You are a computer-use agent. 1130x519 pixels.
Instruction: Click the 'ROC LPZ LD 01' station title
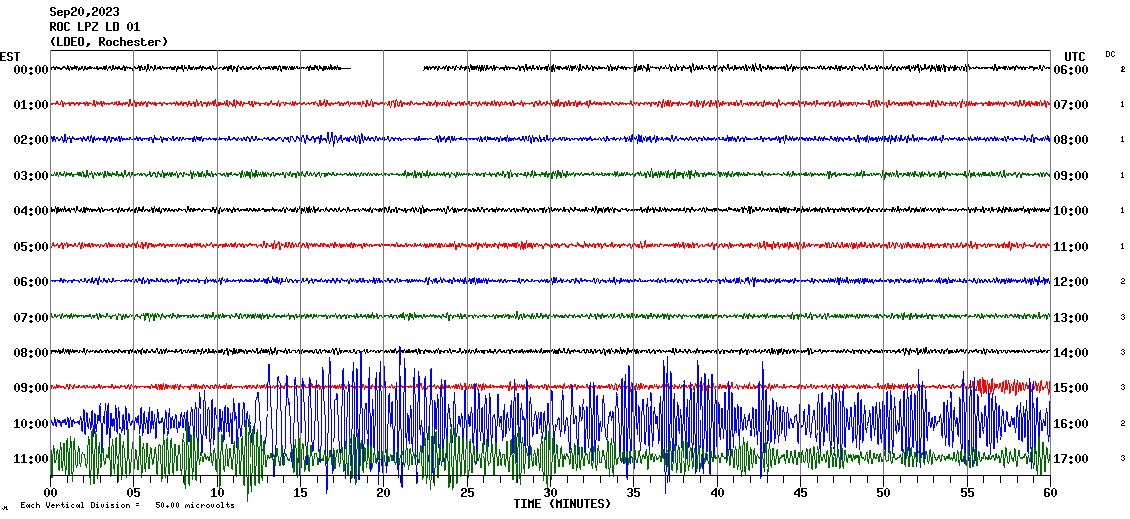coord(95,27)
